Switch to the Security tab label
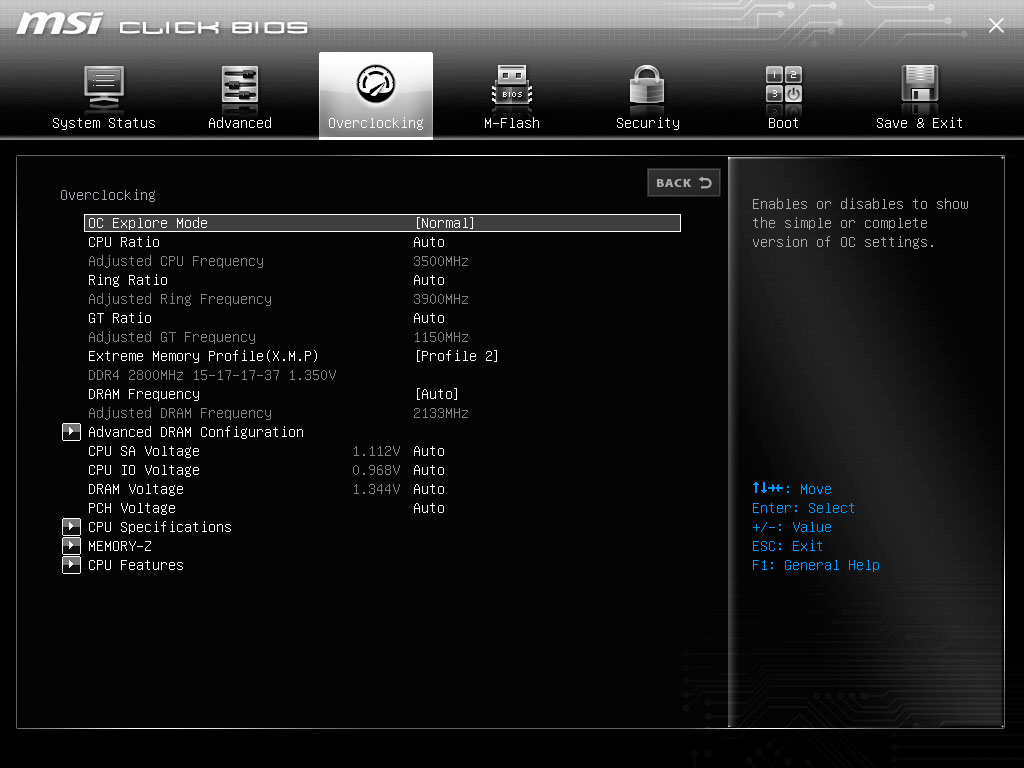 click(x=648, y=123)
